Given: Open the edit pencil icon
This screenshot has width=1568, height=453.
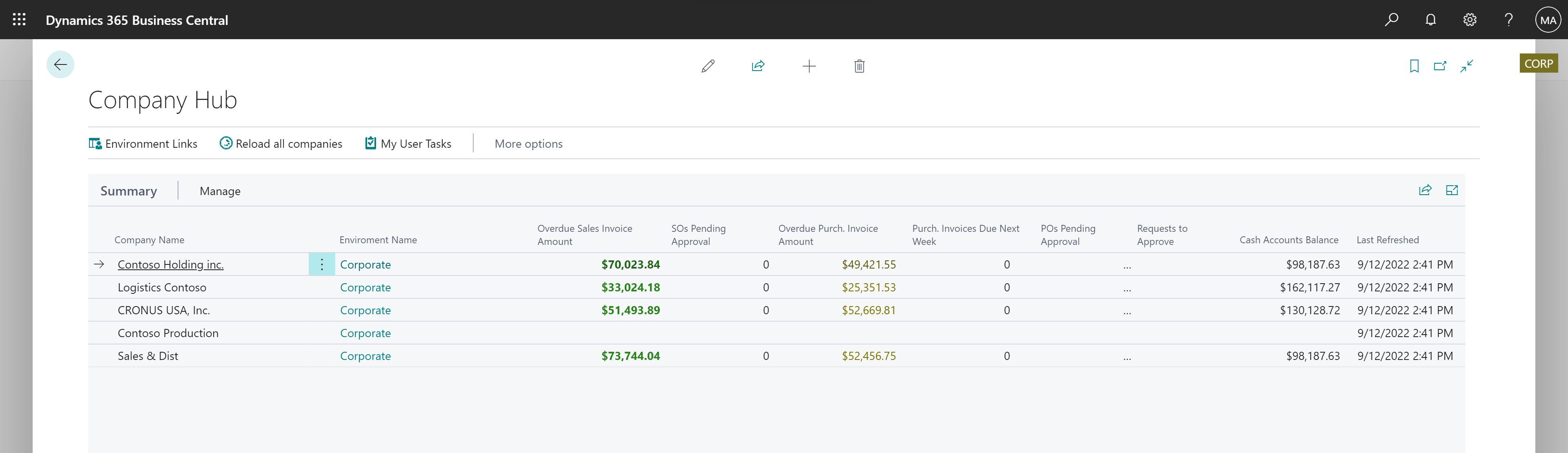Looking at the screenshot, I should (707, 66).
